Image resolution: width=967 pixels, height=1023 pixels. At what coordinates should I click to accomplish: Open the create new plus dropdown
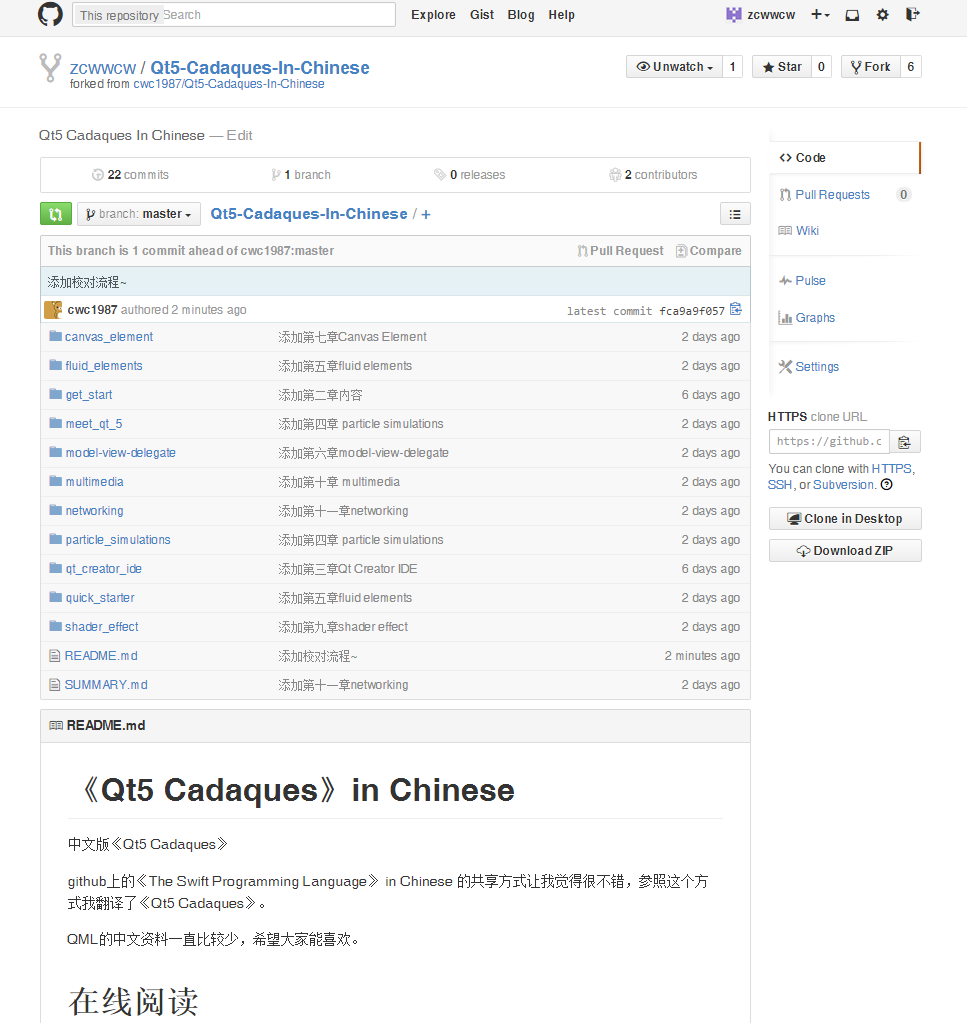point(820,15)
